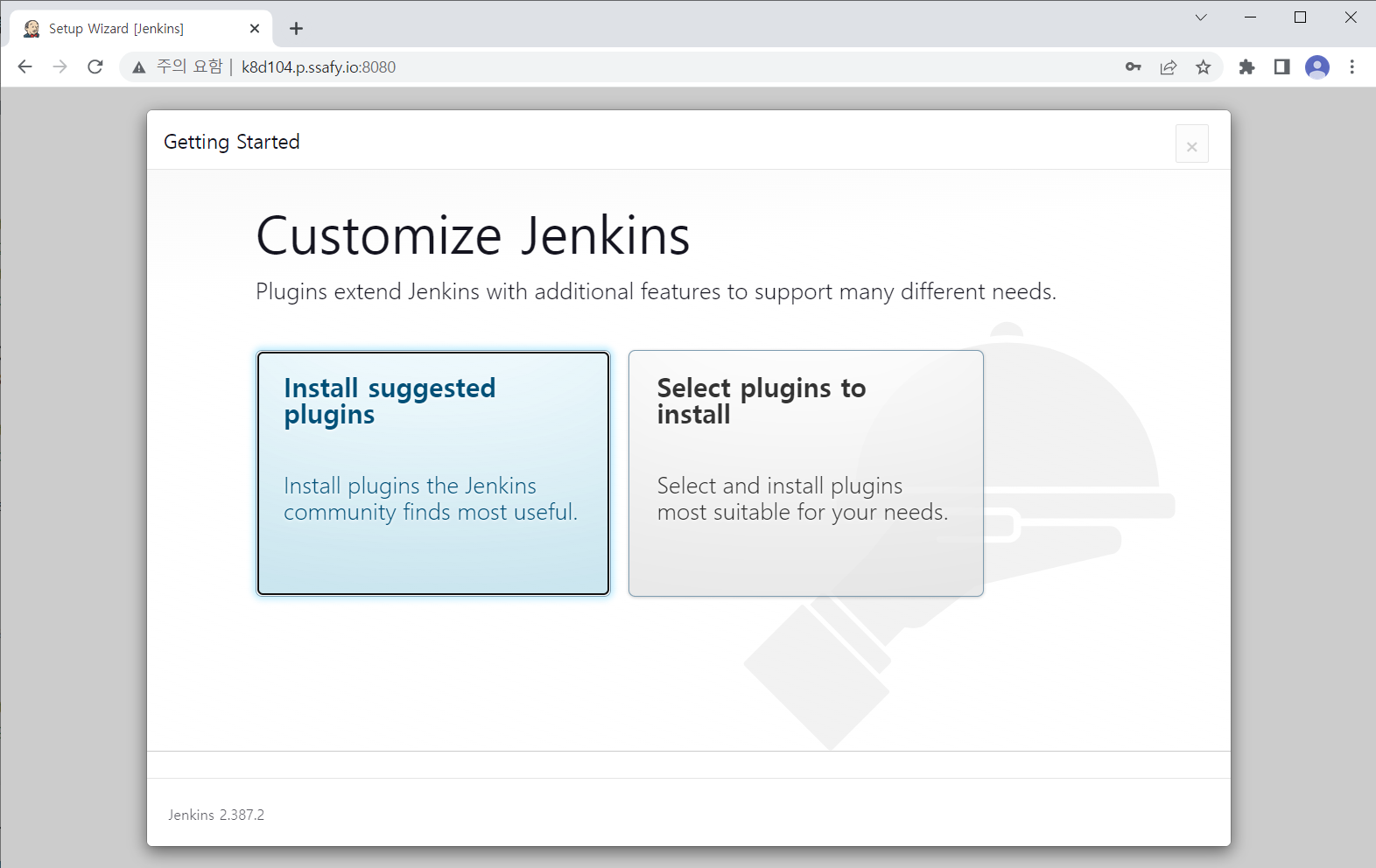Share this page icon
The height and width of the screenshot is (868, 1376).
coord(1169,67)
